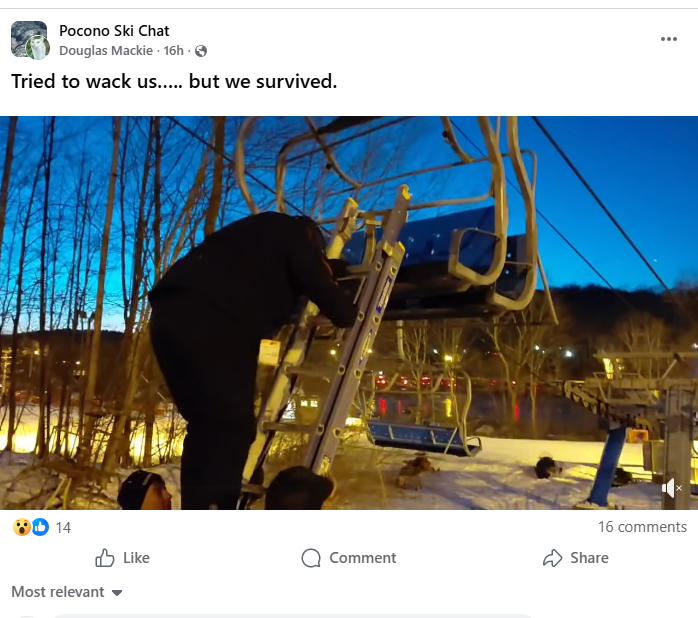Play the chairlift ladder video
Screen dimensions: 698x618
tap(349, 313)
